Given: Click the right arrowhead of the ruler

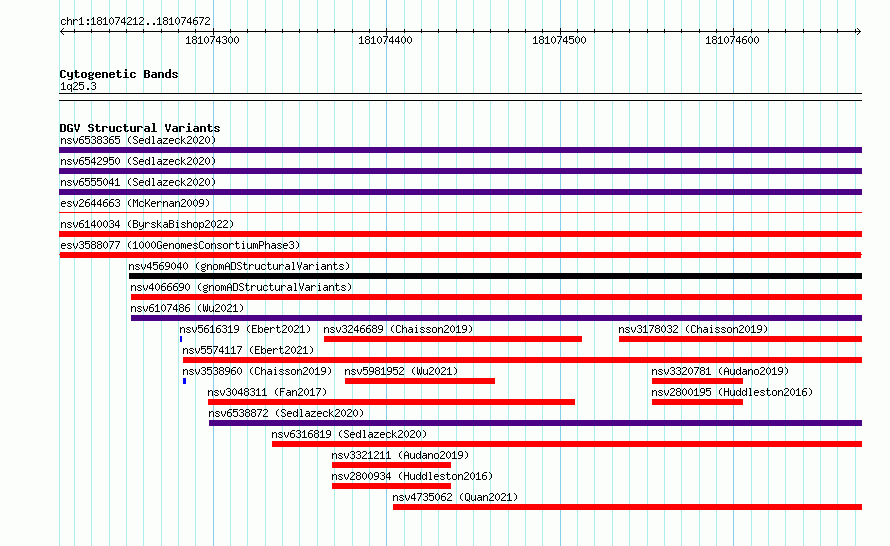Looking at the screenshot, I should pos(859,32).
